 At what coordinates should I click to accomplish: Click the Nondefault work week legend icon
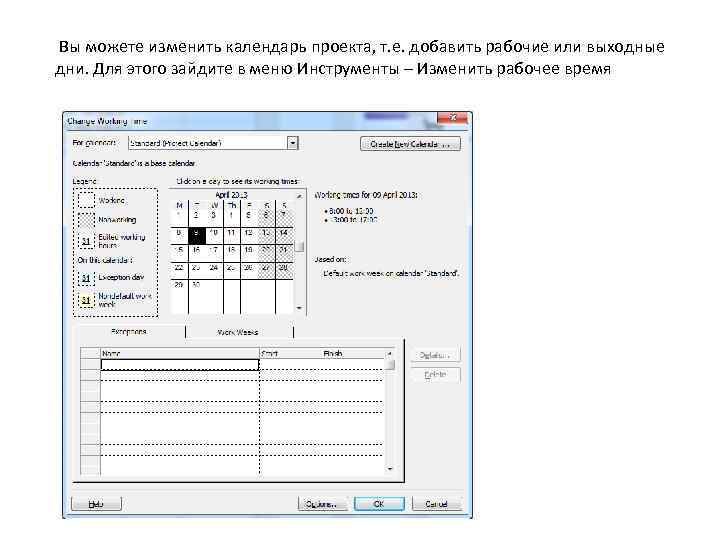86,300
